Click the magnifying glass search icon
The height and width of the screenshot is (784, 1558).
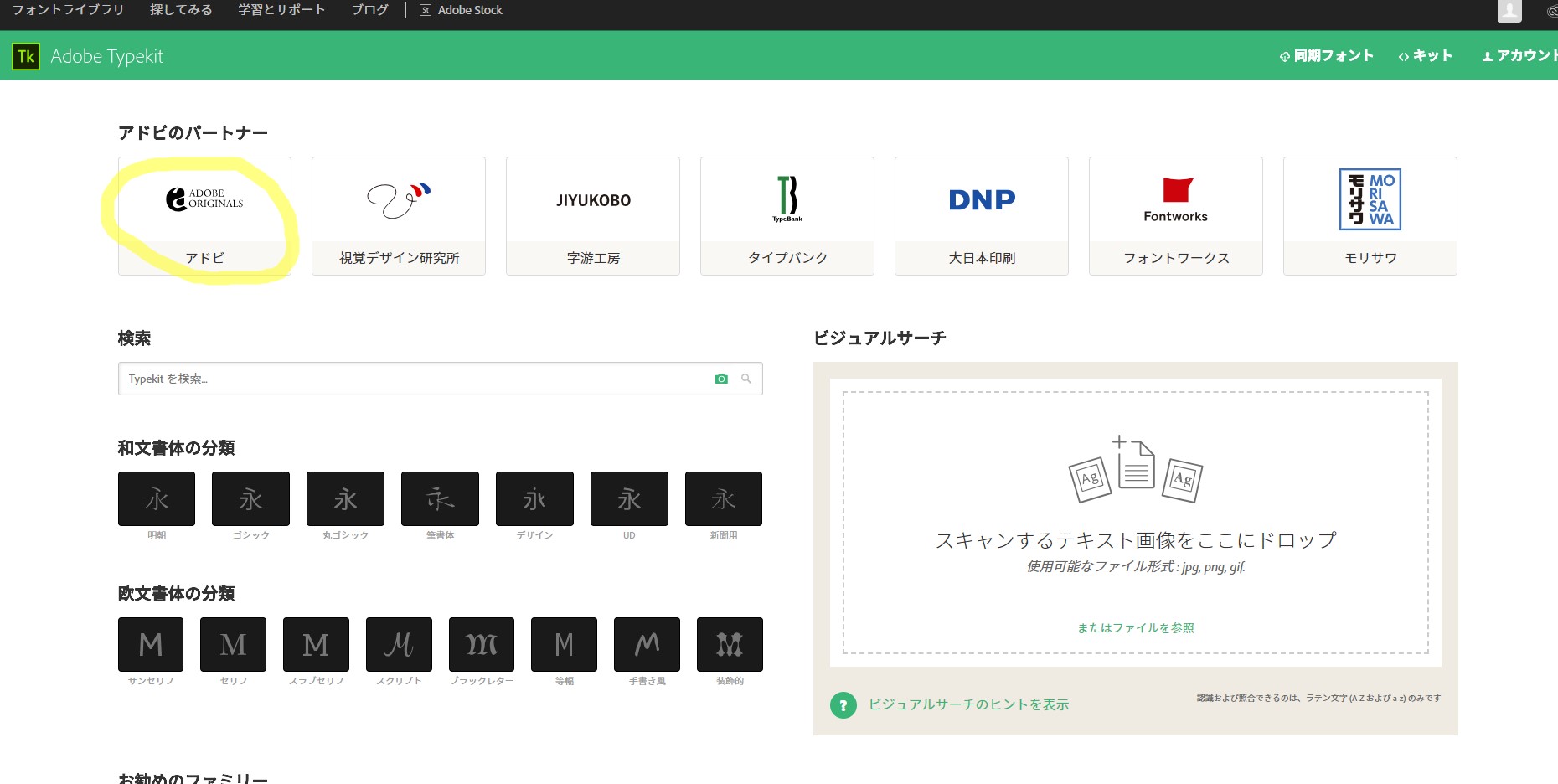click(x=746, y=379)
